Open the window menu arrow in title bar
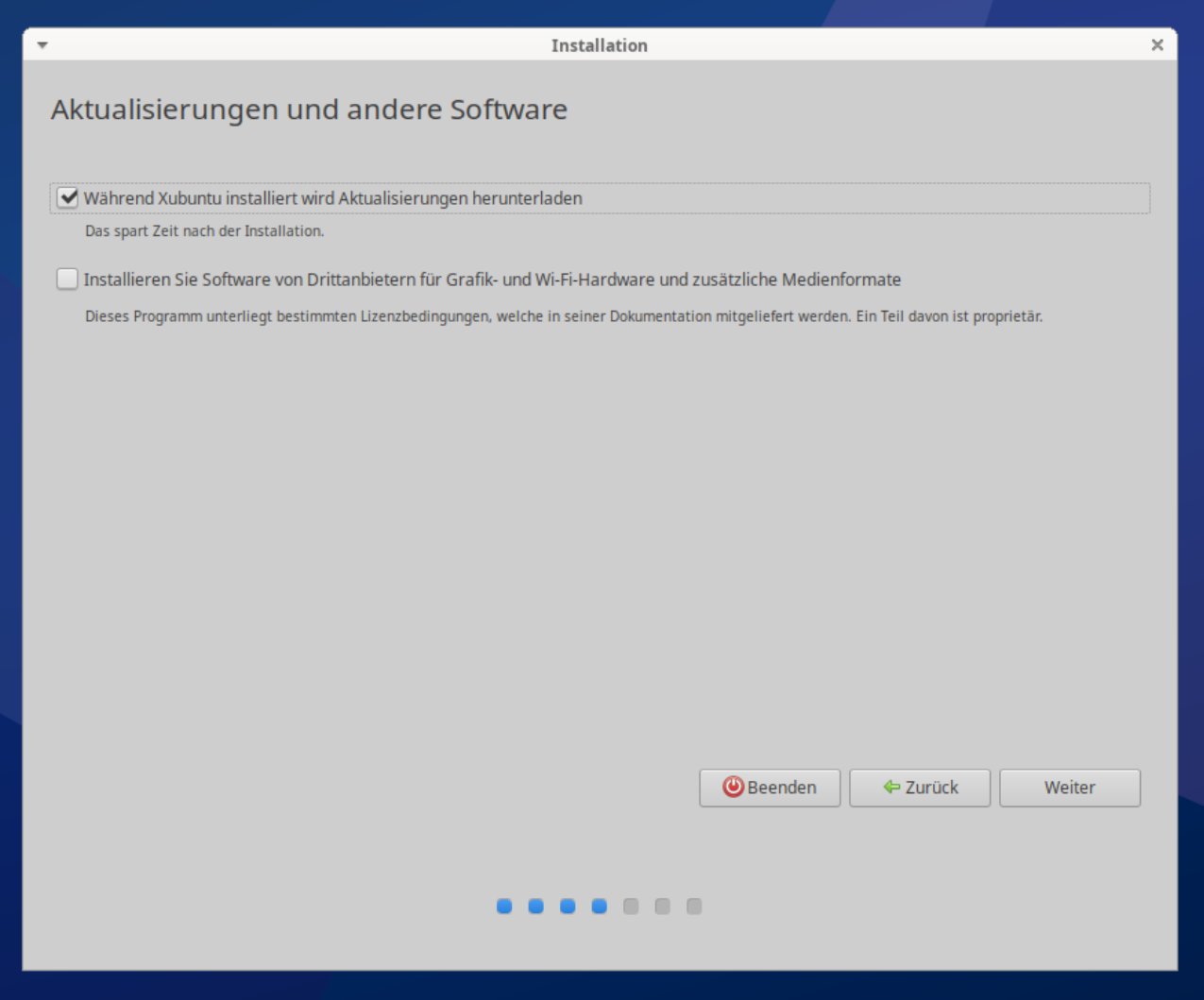Image resolution: width=1204 pixels, height=1000 pixels. pos(42,45)
